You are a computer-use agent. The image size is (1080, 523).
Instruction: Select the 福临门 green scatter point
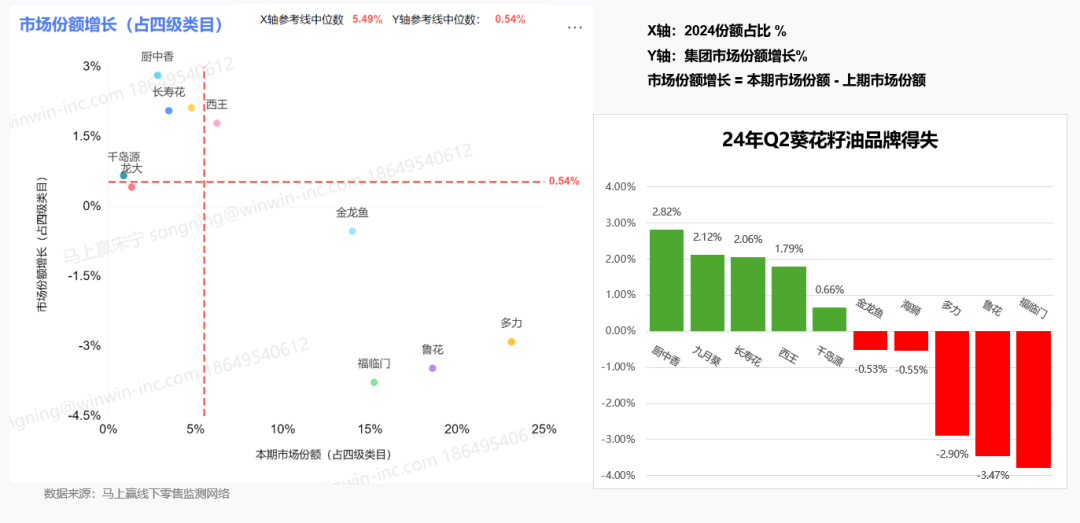(x=374, y=382)
